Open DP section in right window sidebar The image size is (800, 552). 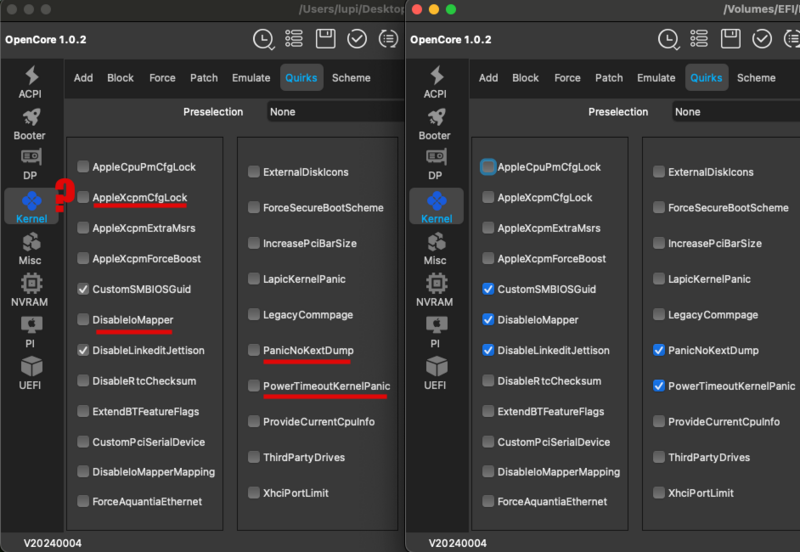coord(436,165)
